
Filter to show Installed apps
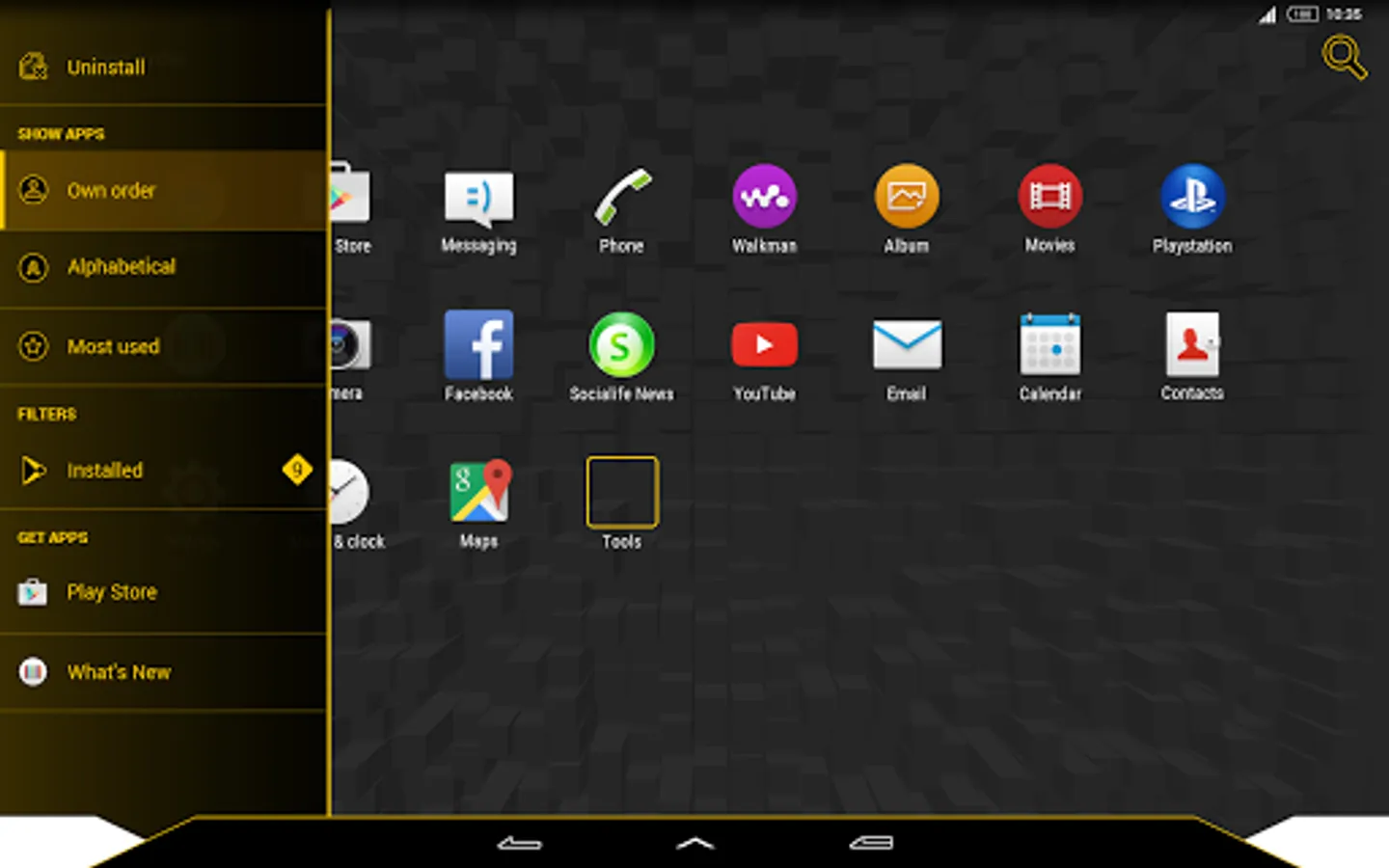point(163,470)
